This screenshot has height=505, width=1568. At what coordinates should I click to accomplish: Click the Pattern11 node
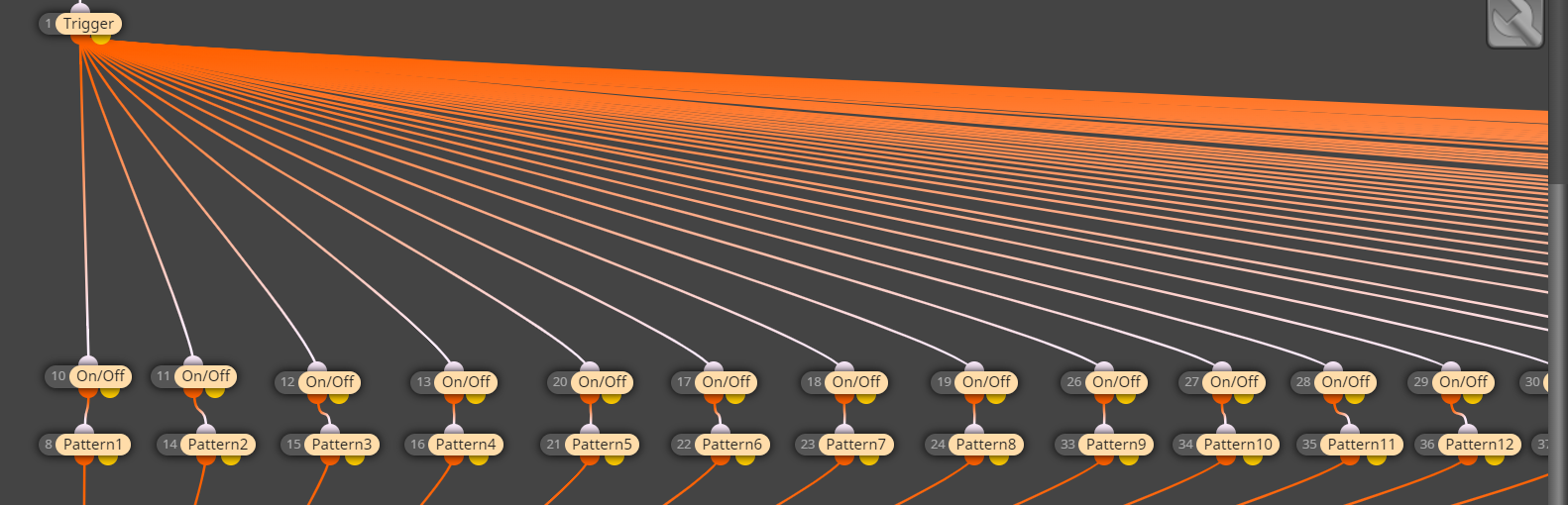1362,445
